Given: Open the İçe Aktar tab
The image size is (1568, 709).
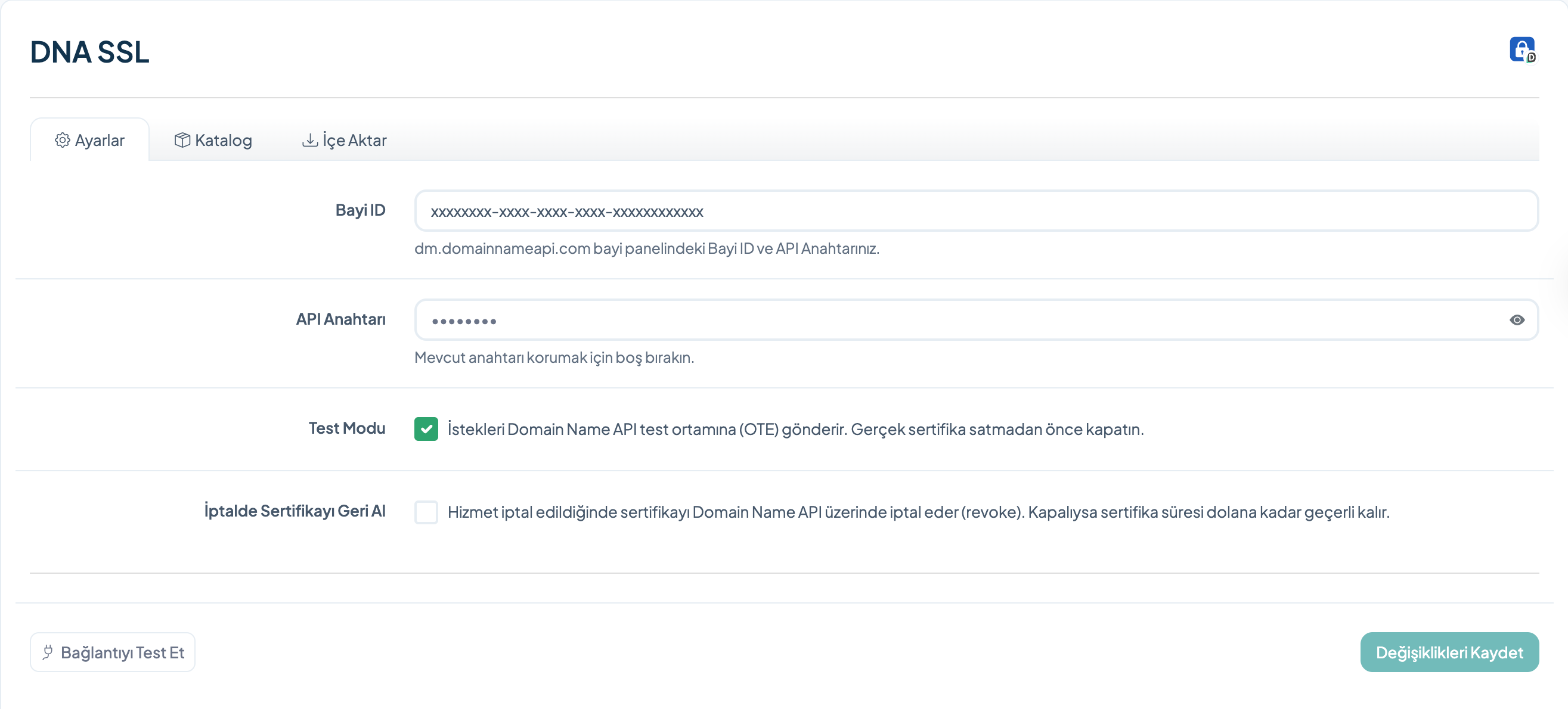Looking at the screenshot, I should click(x=345, y=140).
